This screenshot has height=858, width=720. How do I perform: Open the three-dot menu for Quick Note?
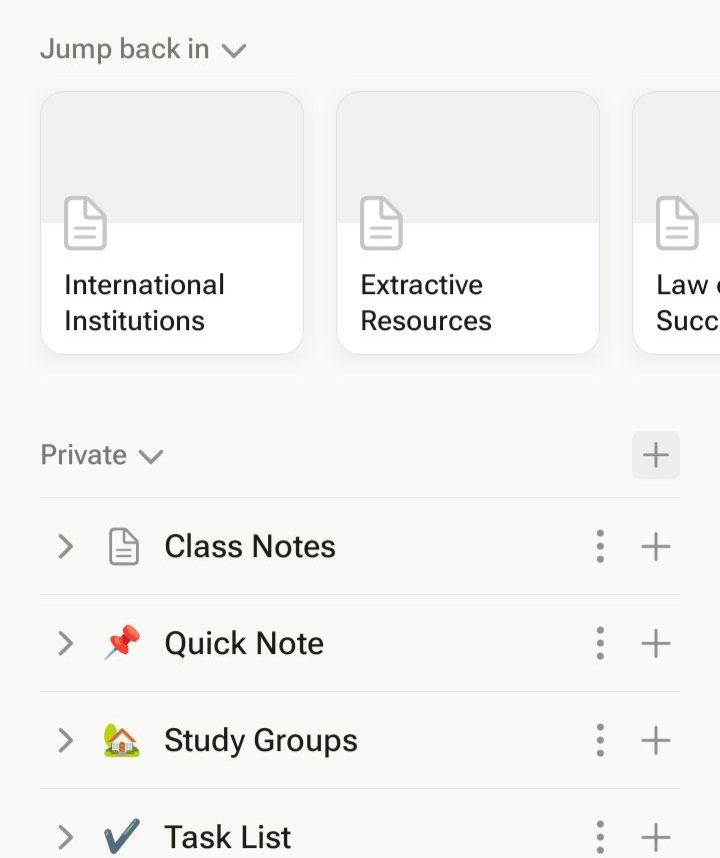click(x=600, y=643)
